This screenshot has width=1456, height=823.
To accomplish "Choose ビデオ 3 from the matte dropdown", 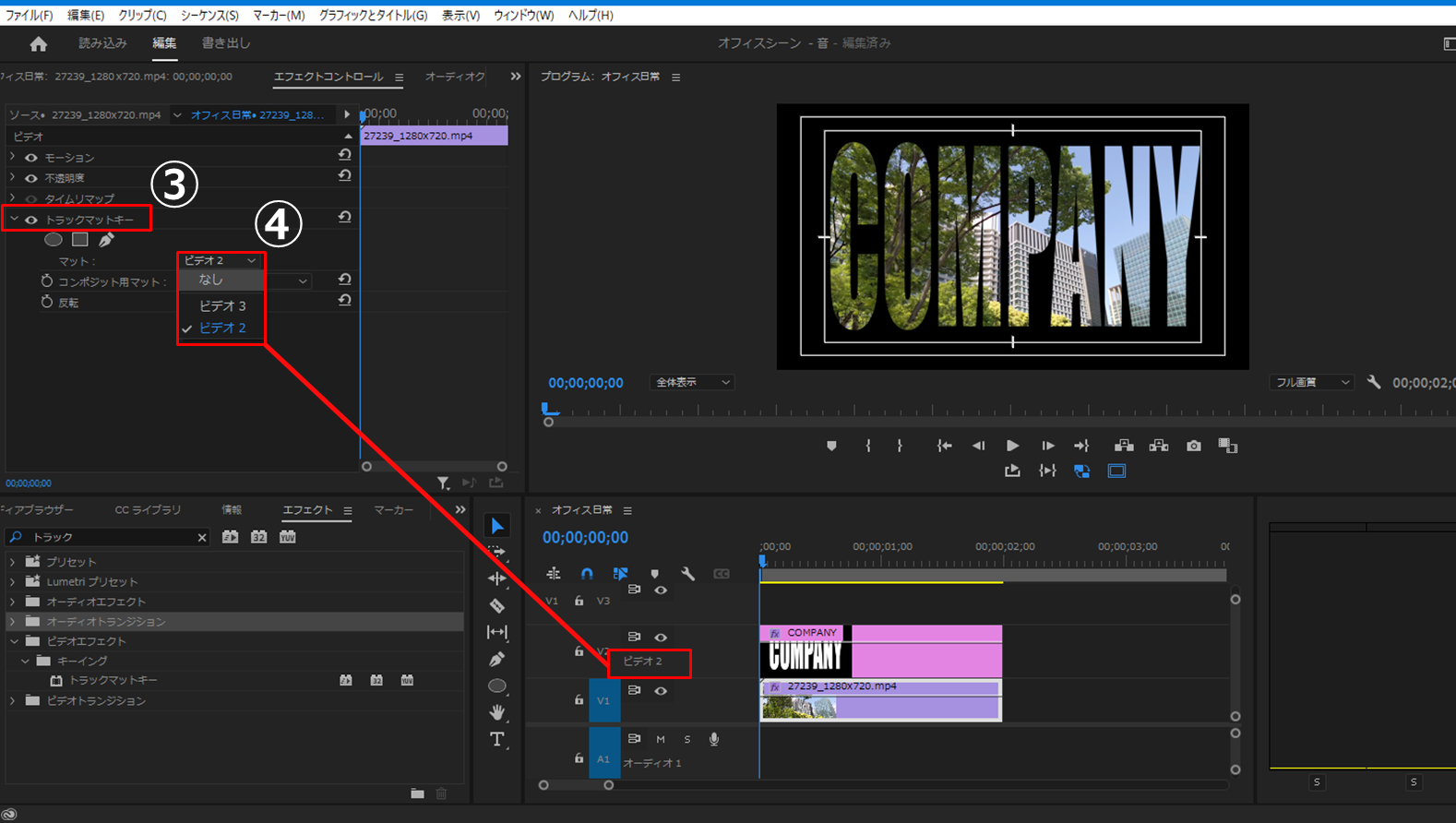I will point(222,305).
